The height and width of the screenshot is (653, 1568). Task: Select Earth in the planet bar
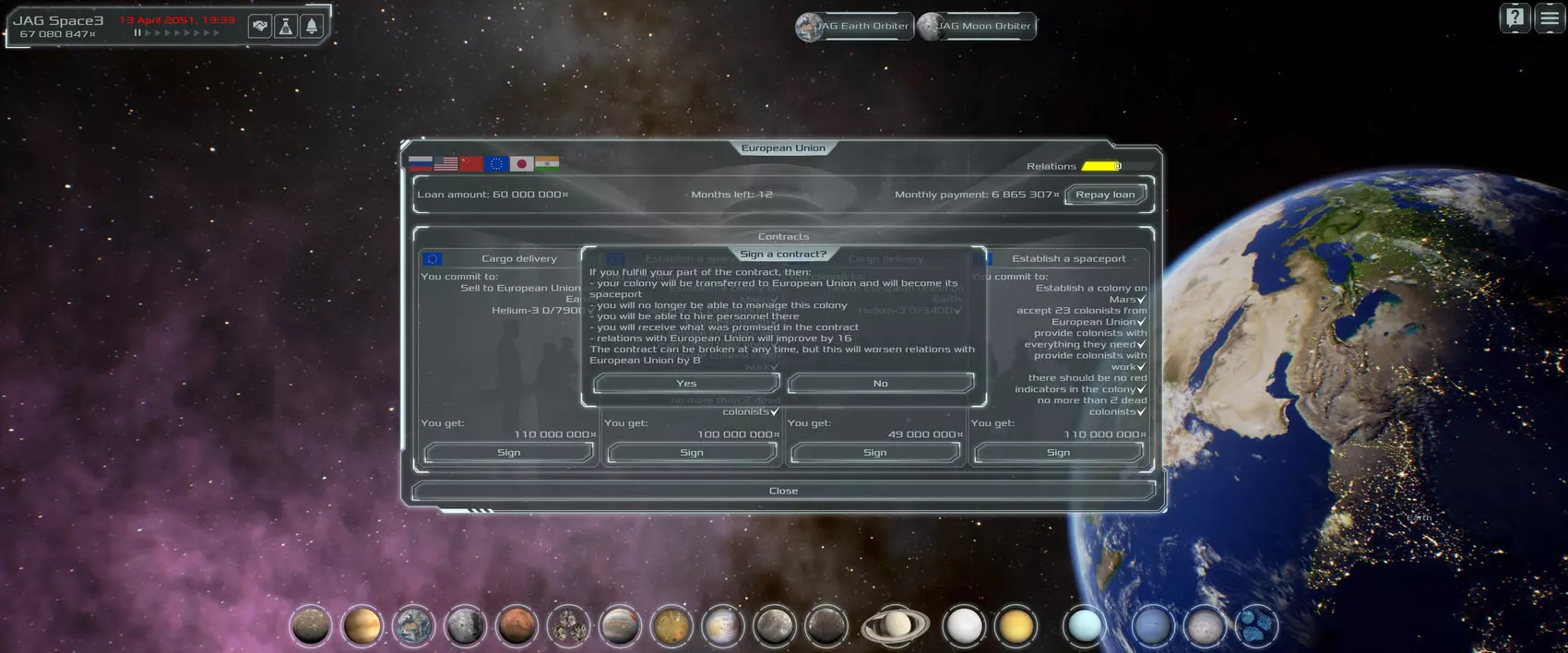414,626
